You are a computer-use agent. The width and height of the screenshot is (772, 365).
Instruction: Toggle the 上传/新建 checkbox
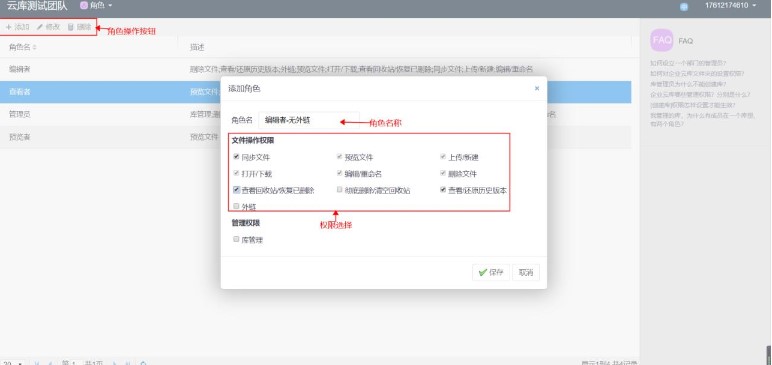coord(443,157)
